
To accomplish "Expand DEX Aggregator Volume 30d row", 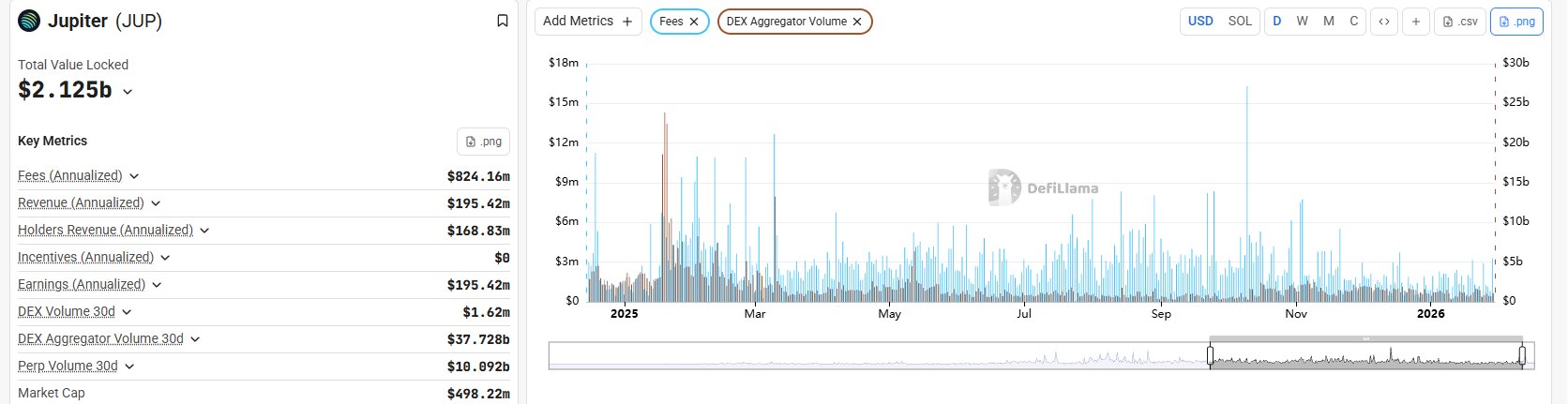I will click(195, 339).
